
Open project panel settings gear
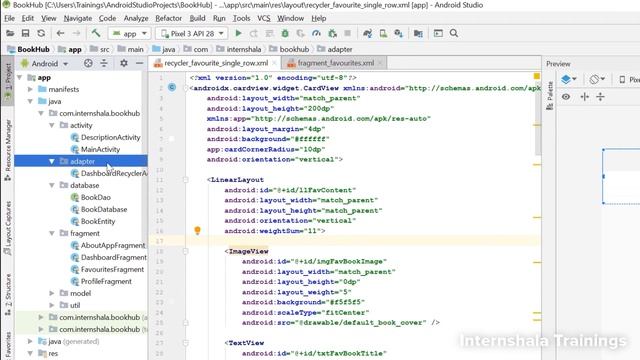(x=124, y=63)
